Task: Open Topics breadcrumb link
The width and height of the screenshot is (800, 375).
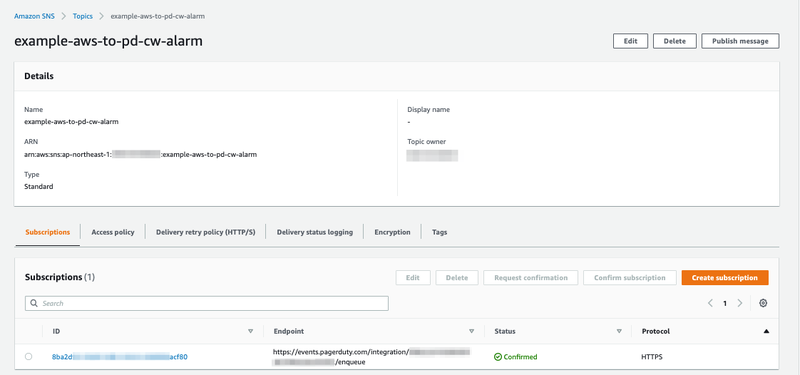Action: point(83,16)
